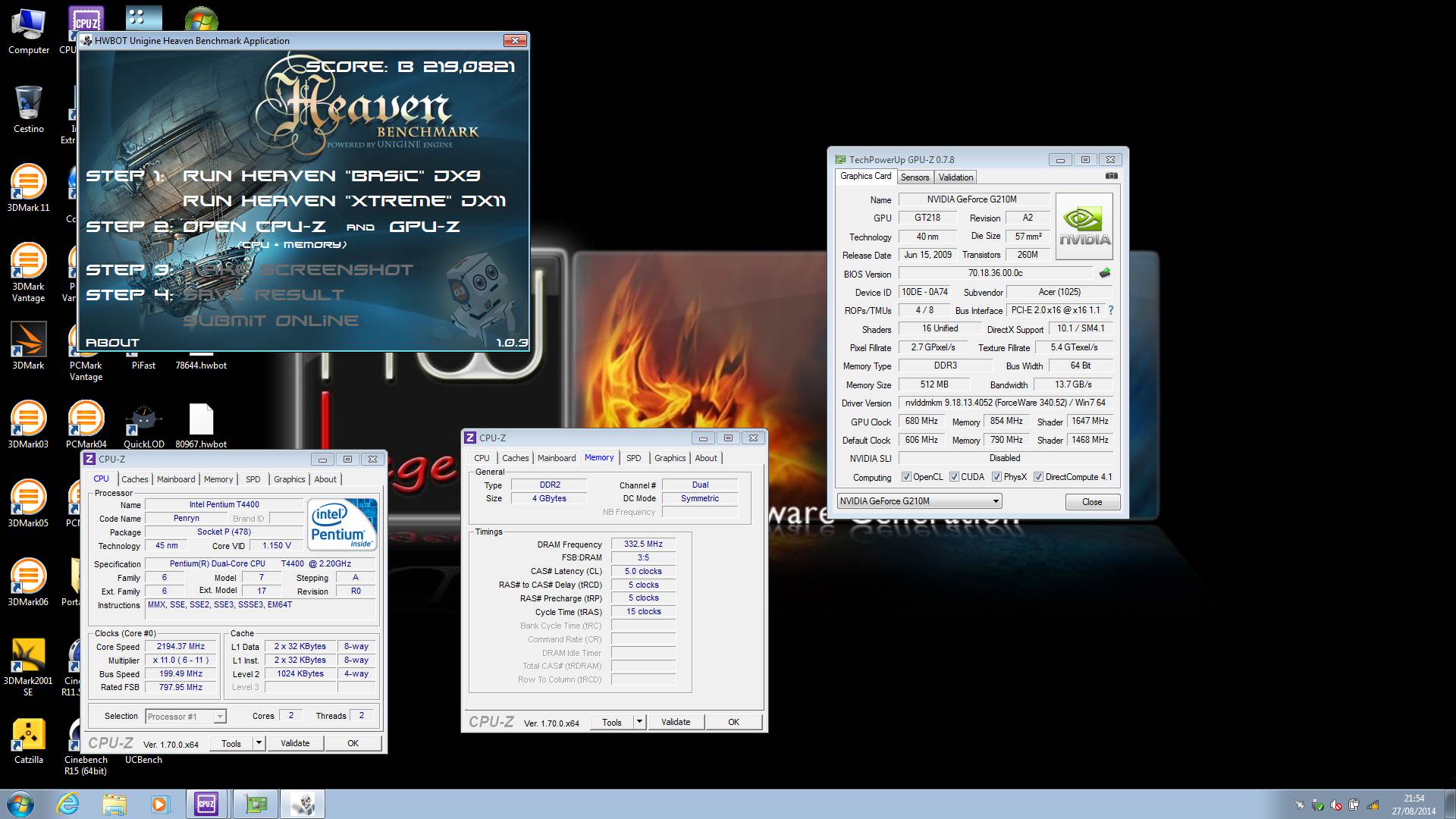Click Validate in CPU-Z Memory window
This screenshot has height=819, width=1456.
point(676,722)
